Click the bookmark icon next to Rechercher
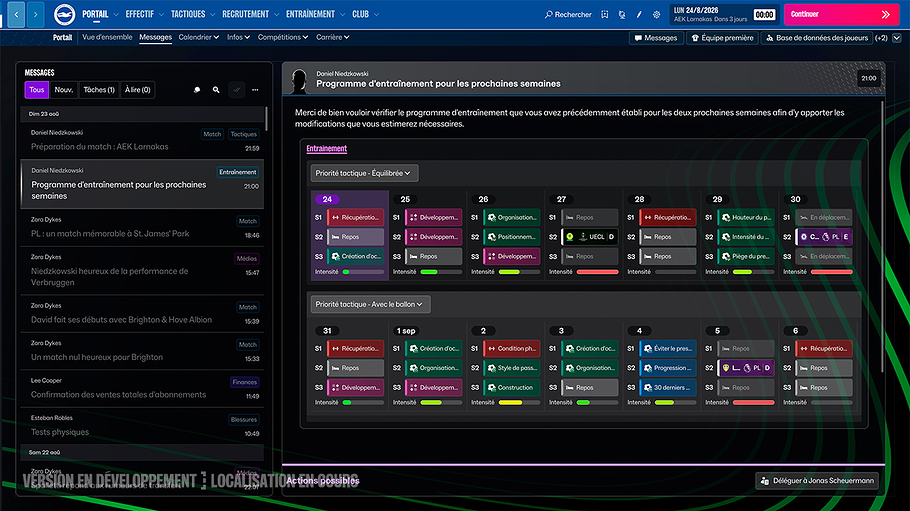Screen dimensions: 910x511 [x=605, y=15]
